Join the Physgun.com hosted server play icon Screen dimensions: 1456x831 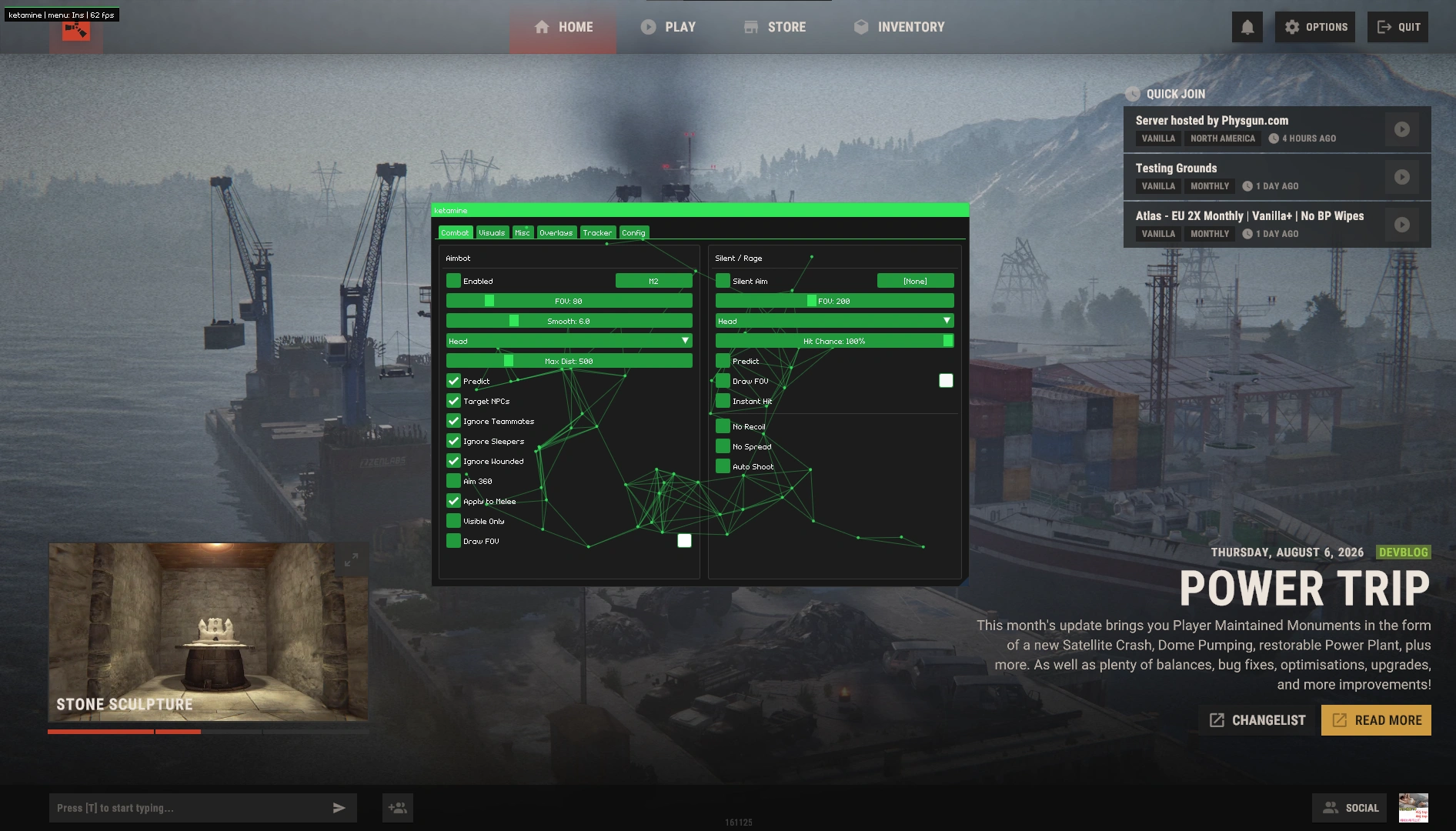click(x=1401, y=129)
